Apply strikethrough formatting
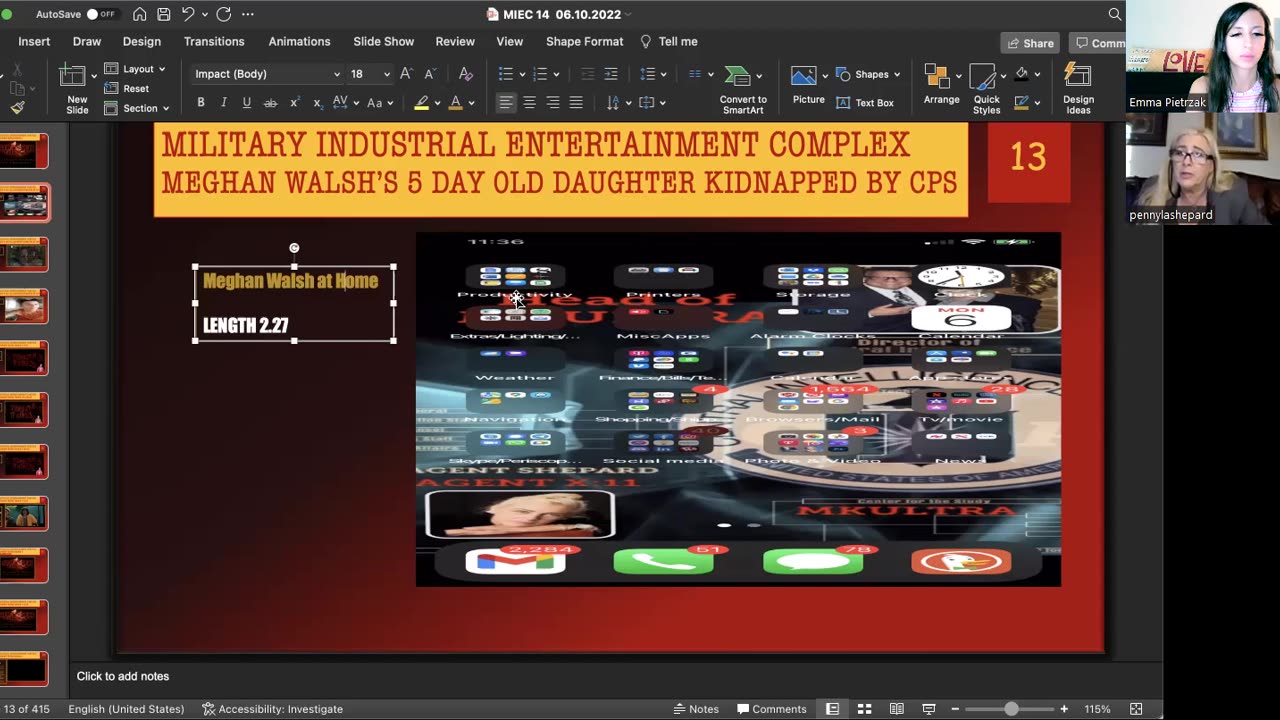The image size is (1280, 720). click(x=270, y=102)
